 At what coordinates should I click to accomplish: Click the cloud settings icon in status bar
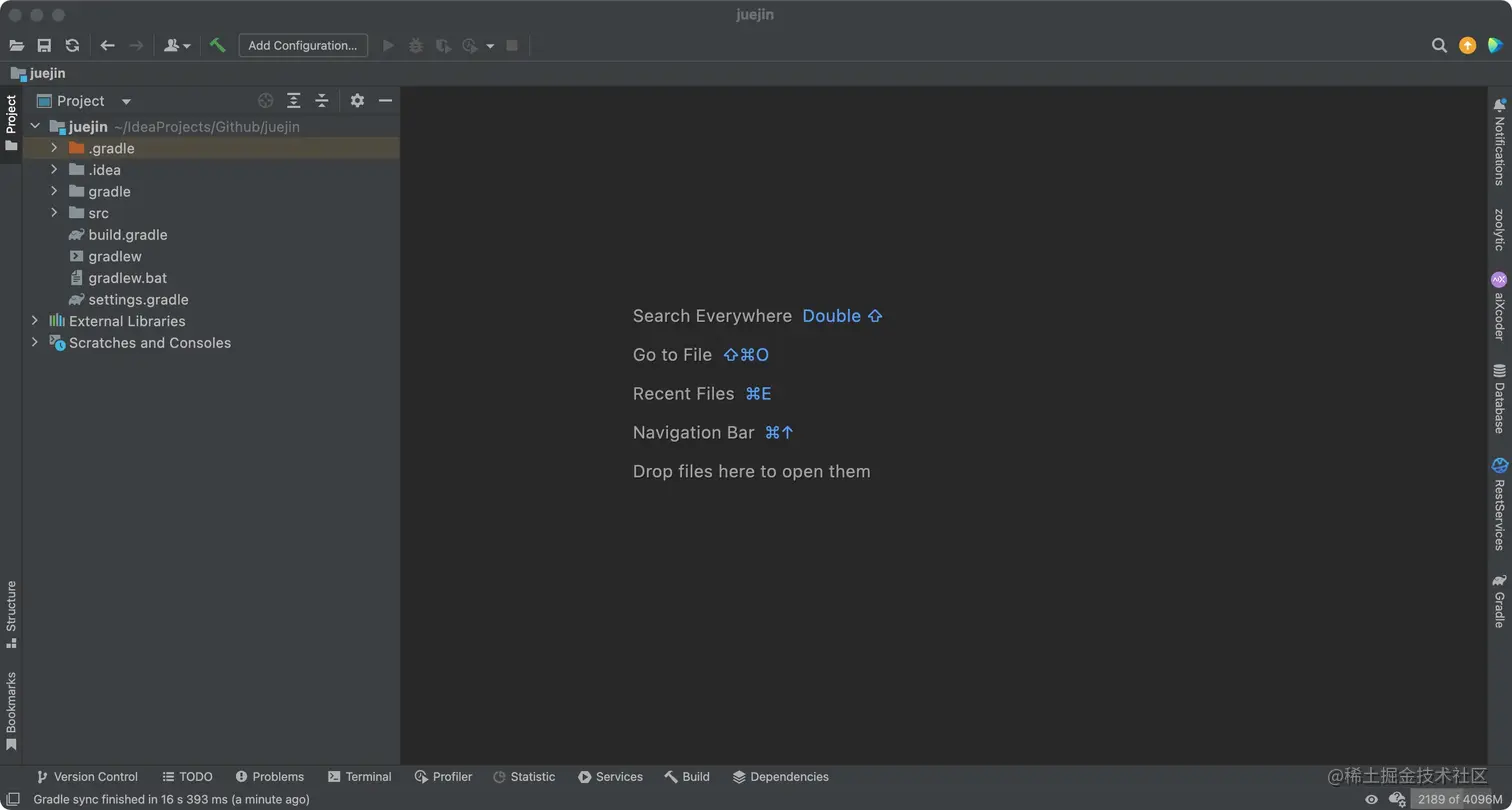[x=1397, y=799]
